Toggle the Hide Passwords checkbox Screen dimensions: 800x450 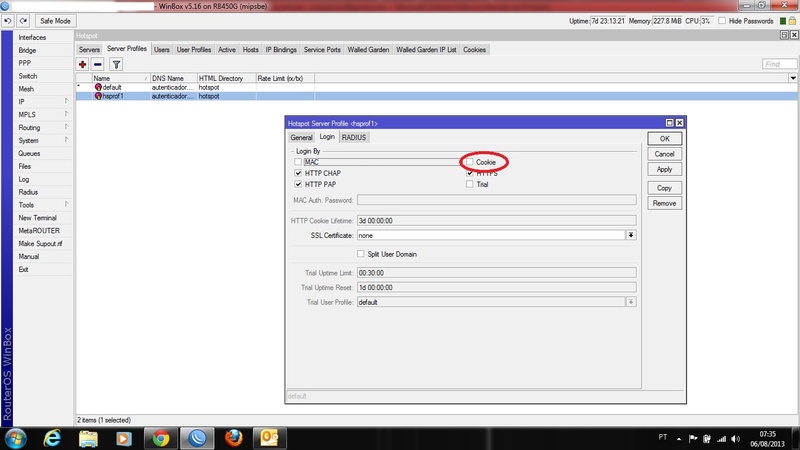[x=722, y=21]
